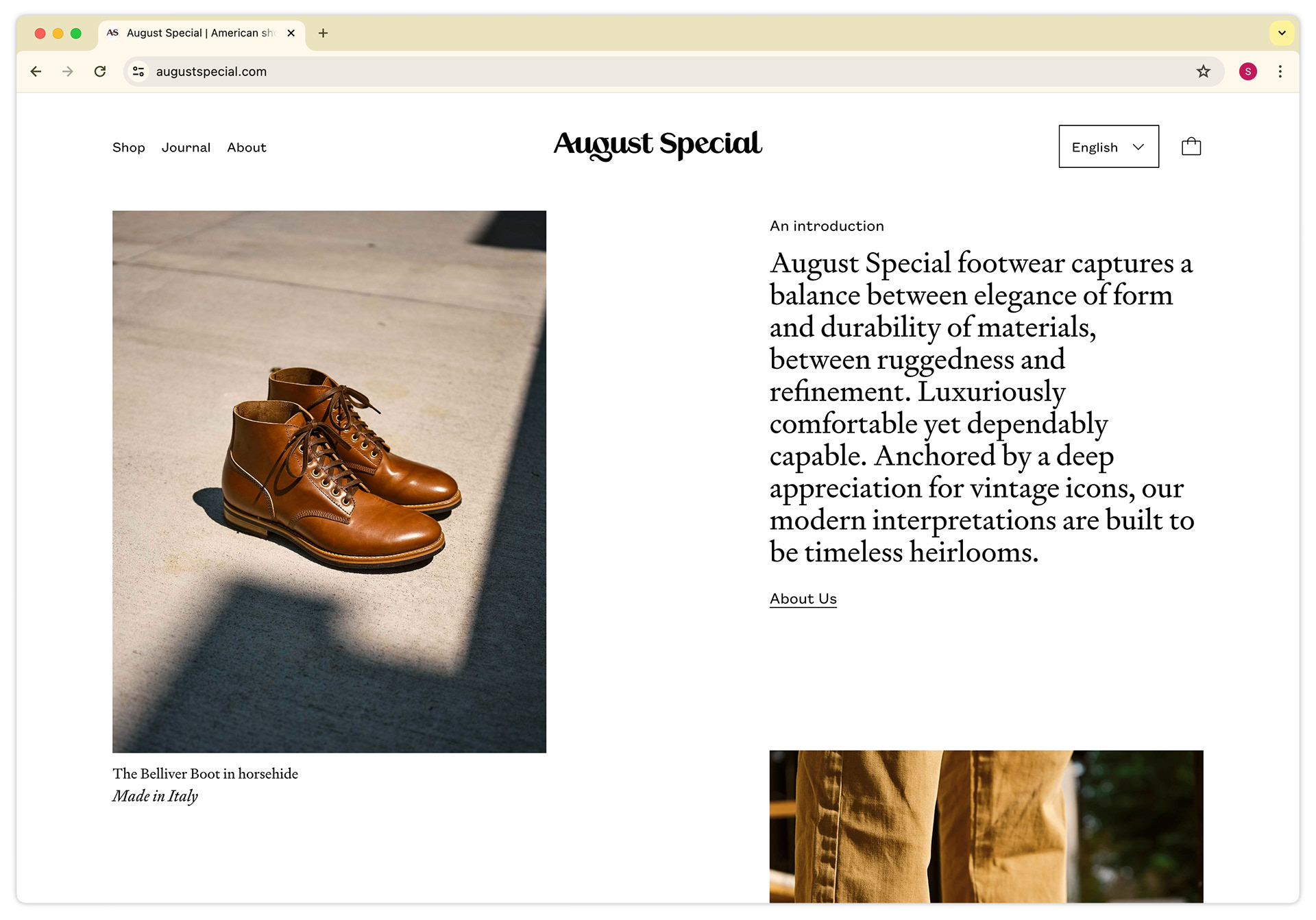
Task: Open a new tab with the plus icon
Action: tap(323, 33)
